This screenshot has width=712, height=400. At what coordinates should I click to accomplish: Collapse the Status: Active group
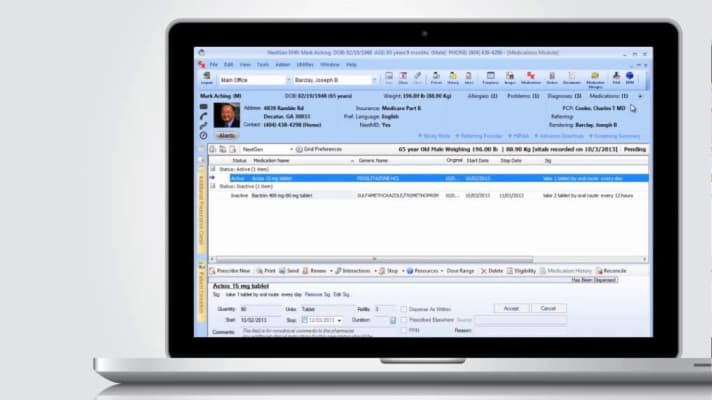(x=211, y=169)
